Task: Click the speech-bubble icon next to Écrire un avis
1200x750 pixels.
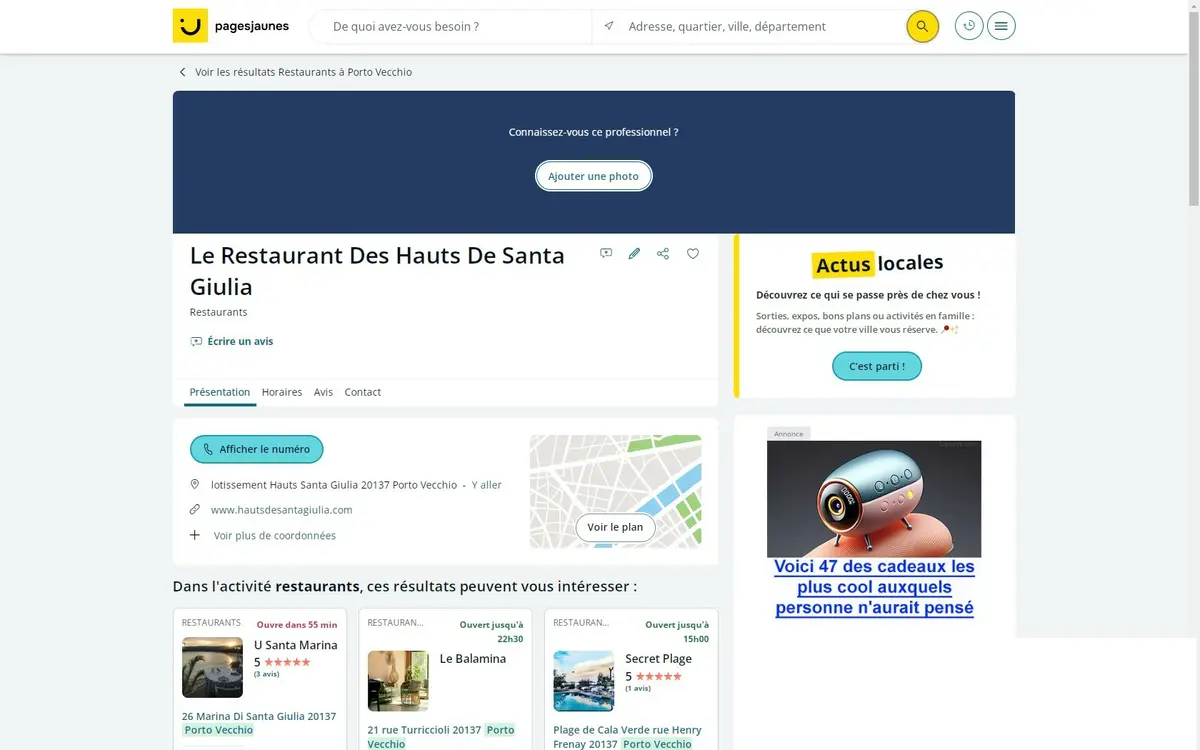Action: coord(196,342)
